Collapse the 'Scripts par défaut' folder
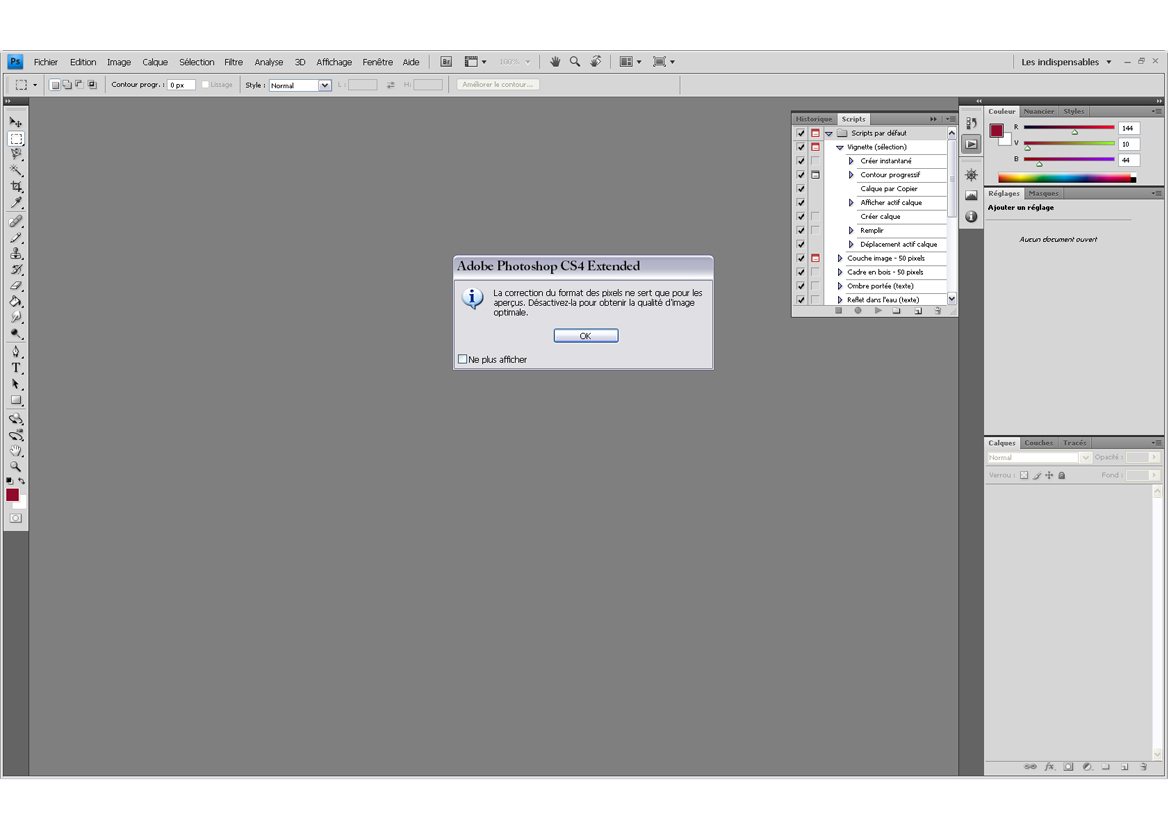1169x827 pixels. 828,133
